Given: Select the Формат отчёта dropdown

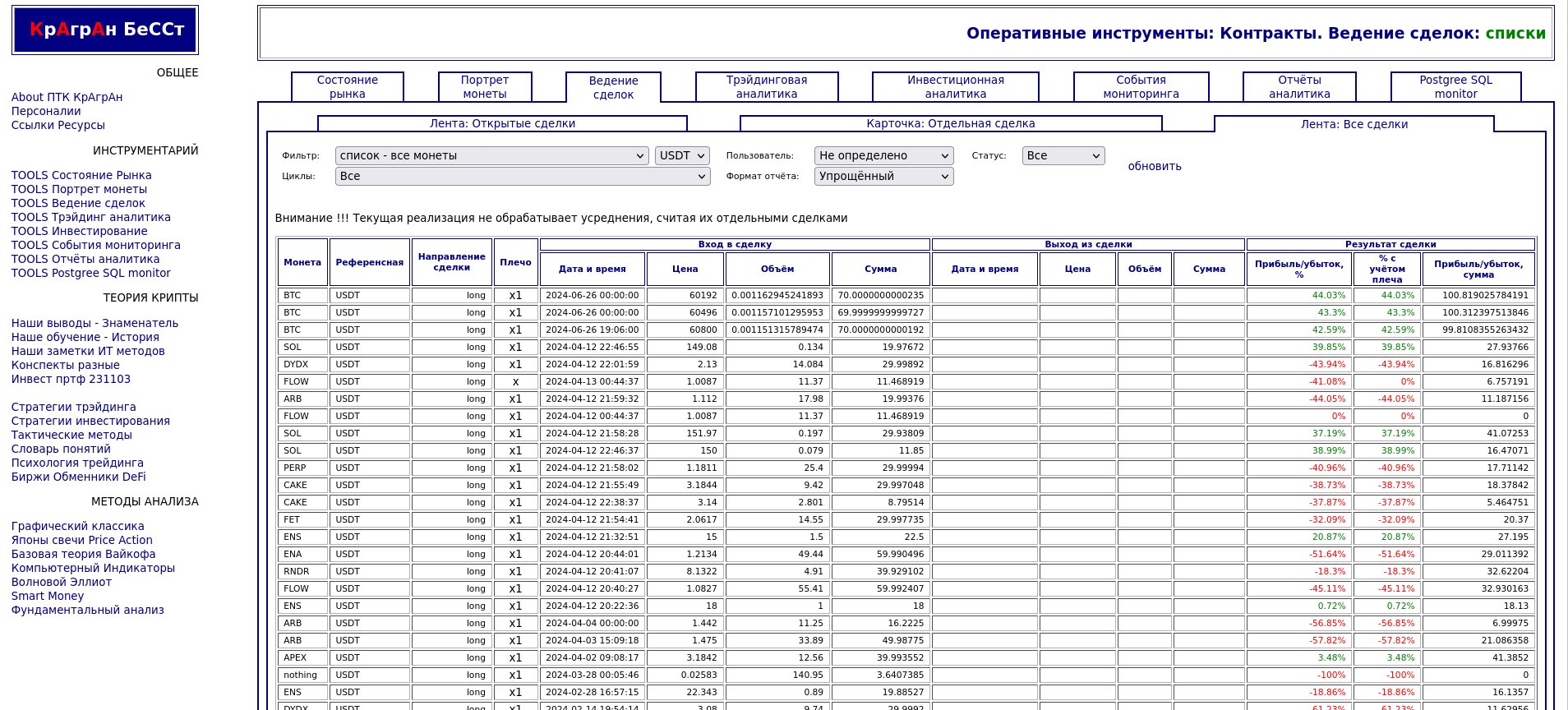Looking at the screenshot, I should click(x=883, y=176).
